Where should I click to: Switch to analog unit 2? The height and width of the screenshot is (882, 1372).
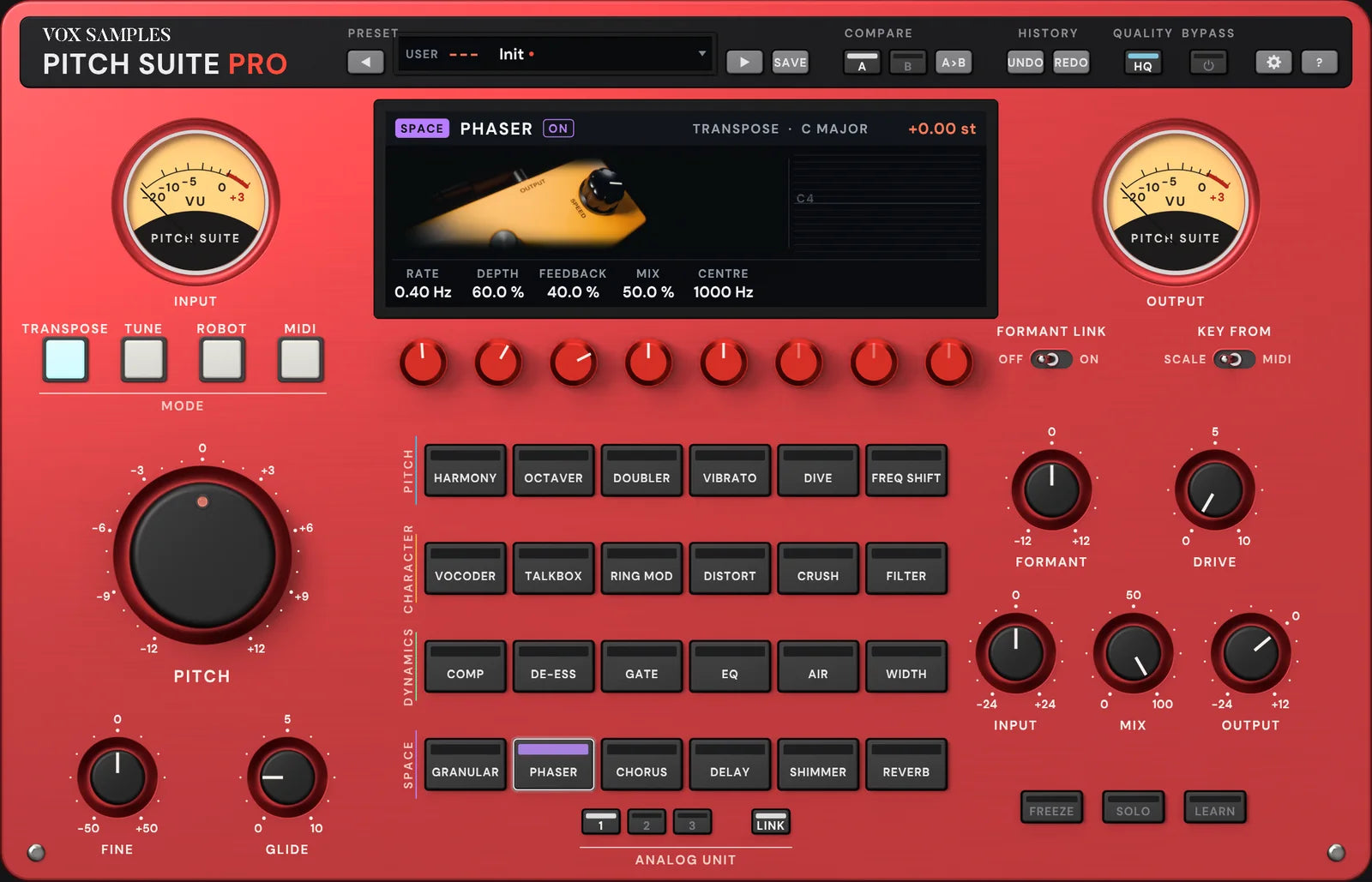(647, 822)
